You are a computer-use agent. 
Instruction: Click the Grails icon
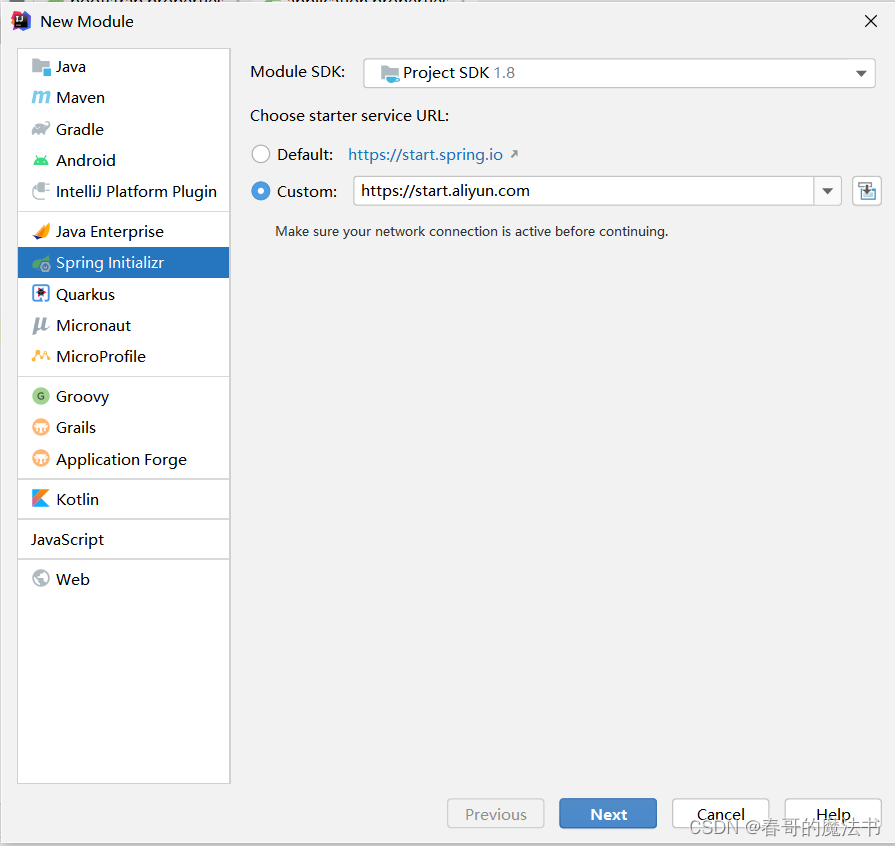point(41,427)
